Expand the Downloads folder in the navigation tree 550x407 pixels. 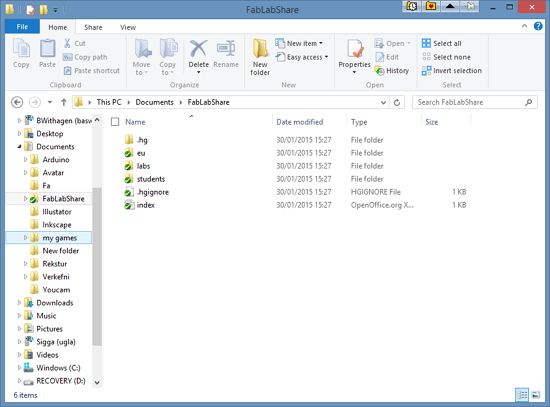click(19, 303)
